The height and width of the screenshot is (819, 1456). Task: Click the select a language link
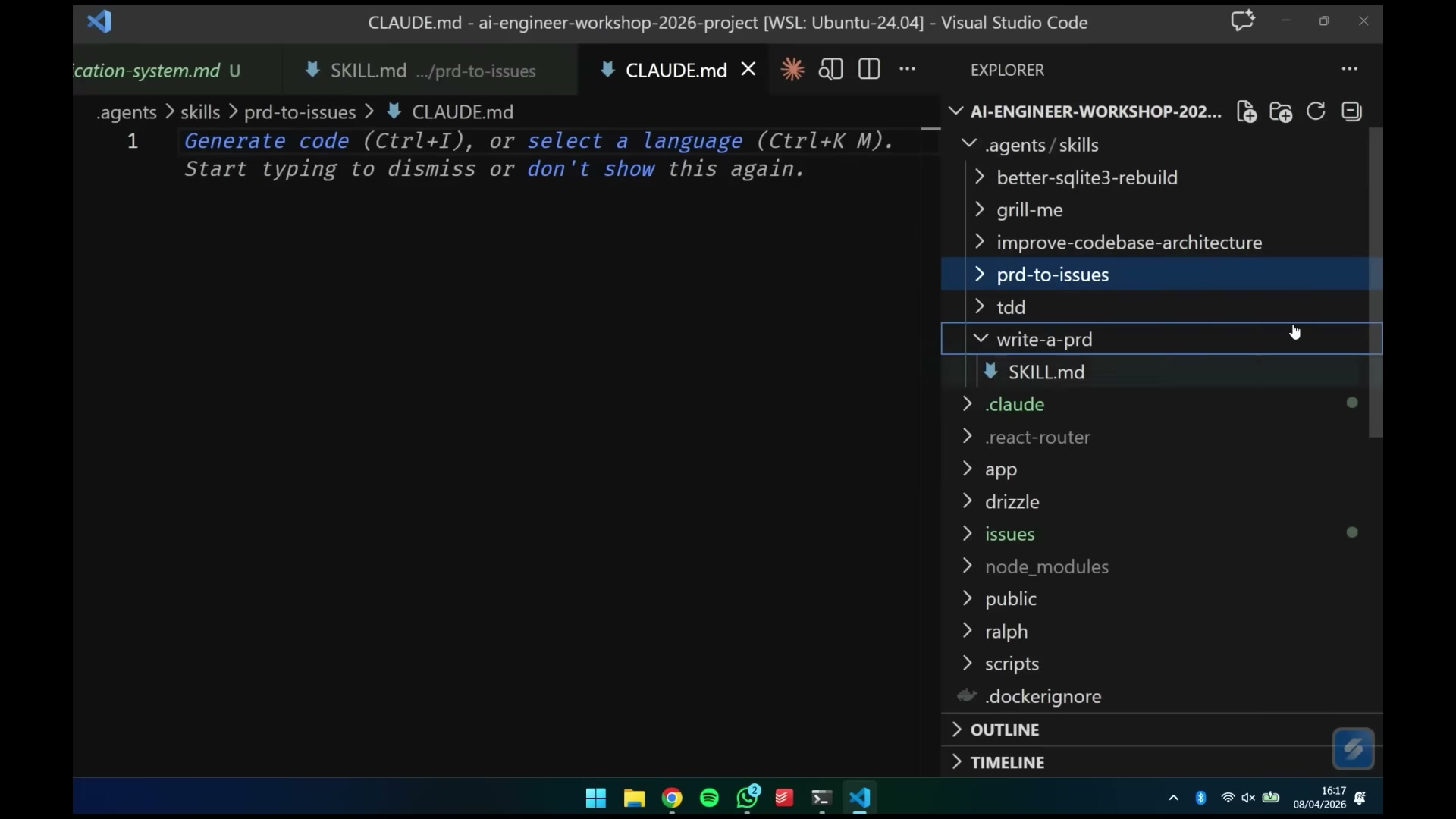click(x=635, y=141)
